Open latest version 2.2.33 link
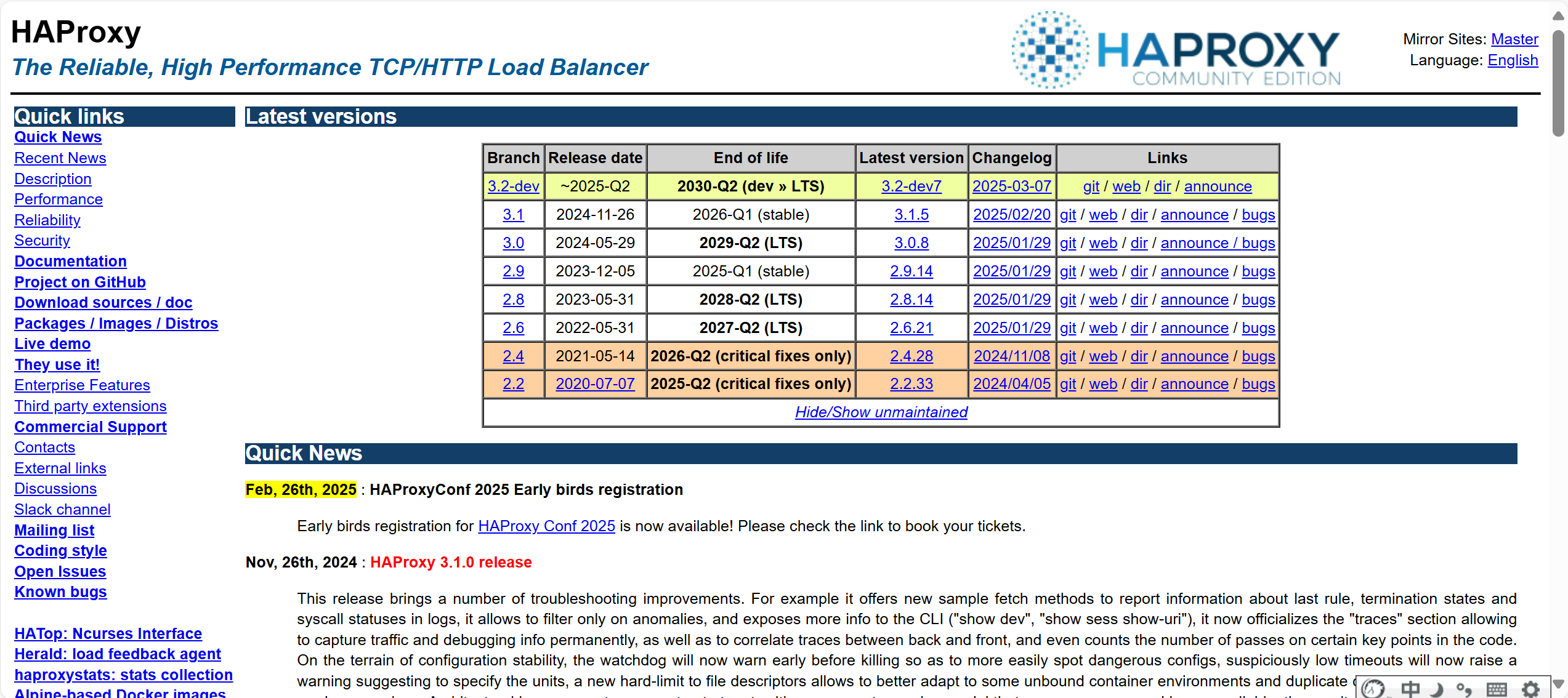 [911, 384]
